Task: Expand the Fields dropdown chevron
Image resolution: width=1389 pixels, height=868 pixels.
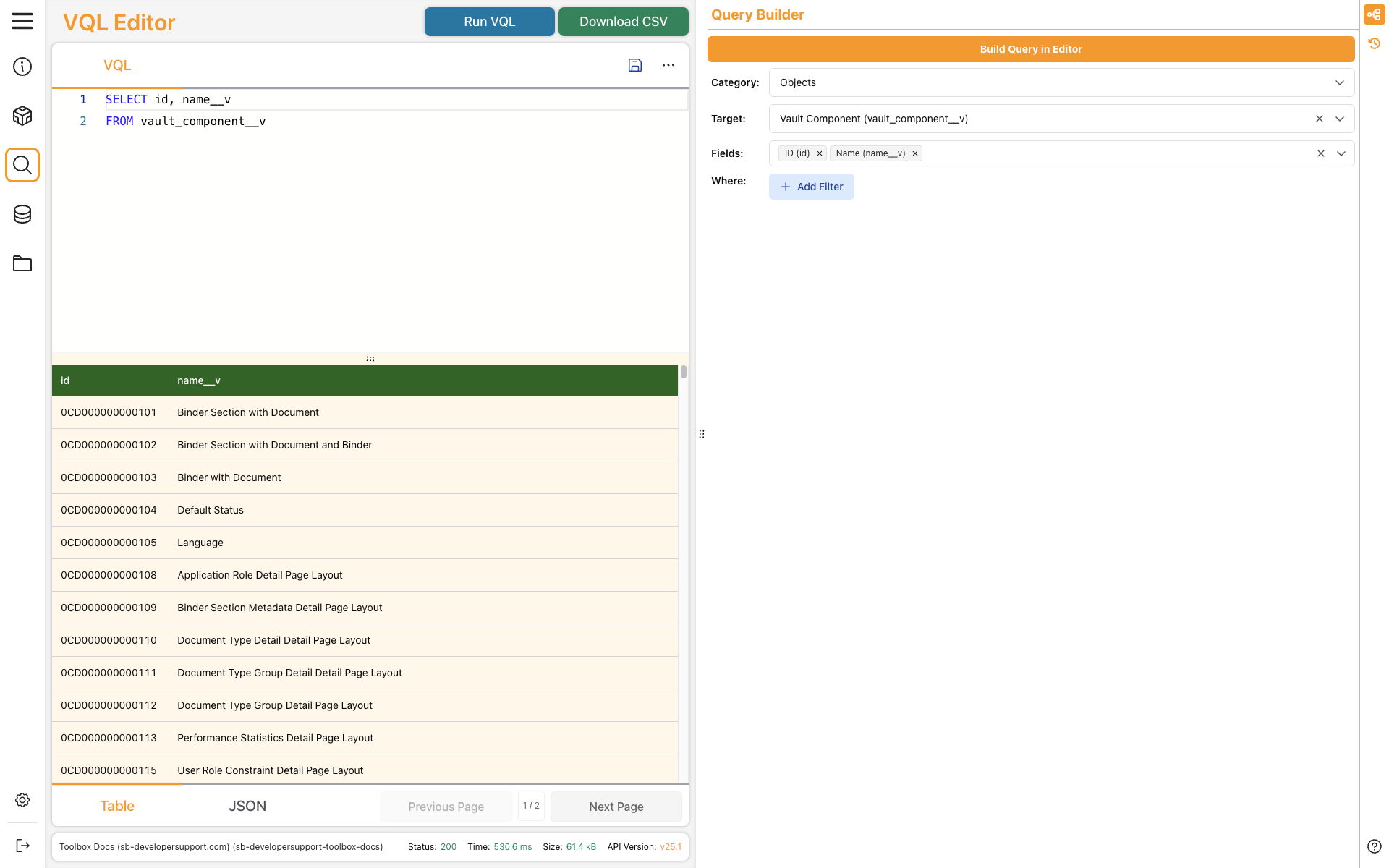Action: [1341, 153]
